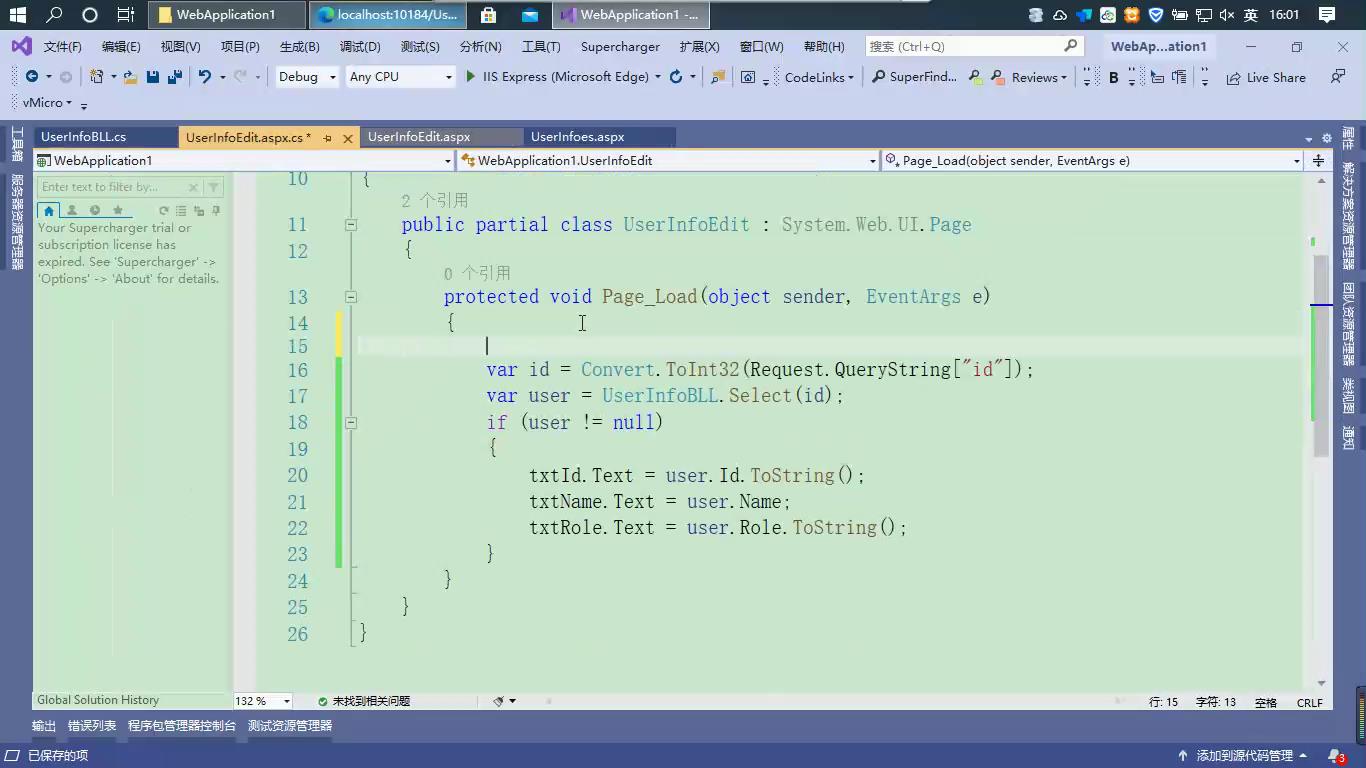Open the Page_Load member dropdown
This screenshot has height=768, width=1366.
1092,160
